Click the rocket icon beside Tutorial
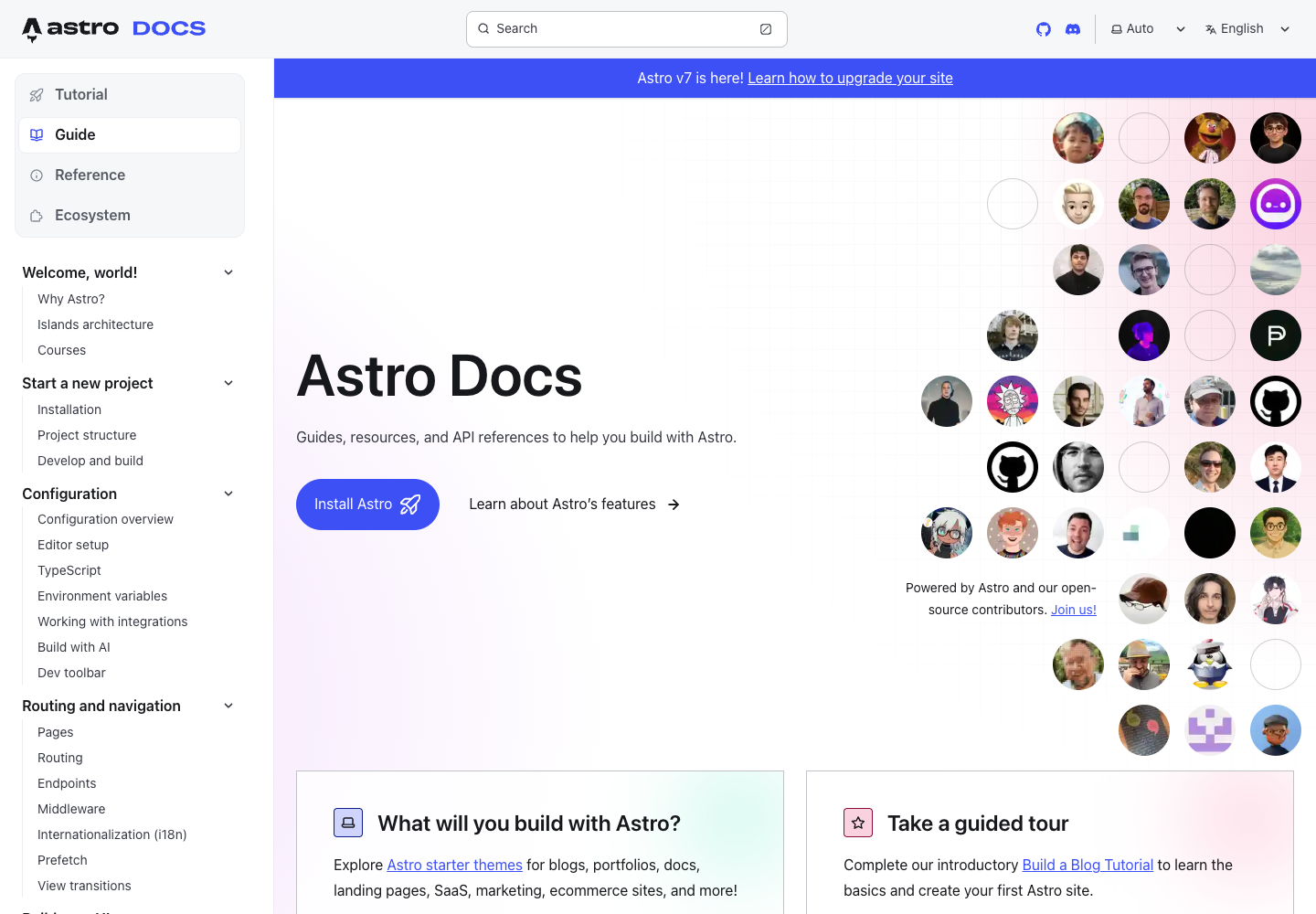Viewport: 1316px width, 914px height. (x=37, y=95)
